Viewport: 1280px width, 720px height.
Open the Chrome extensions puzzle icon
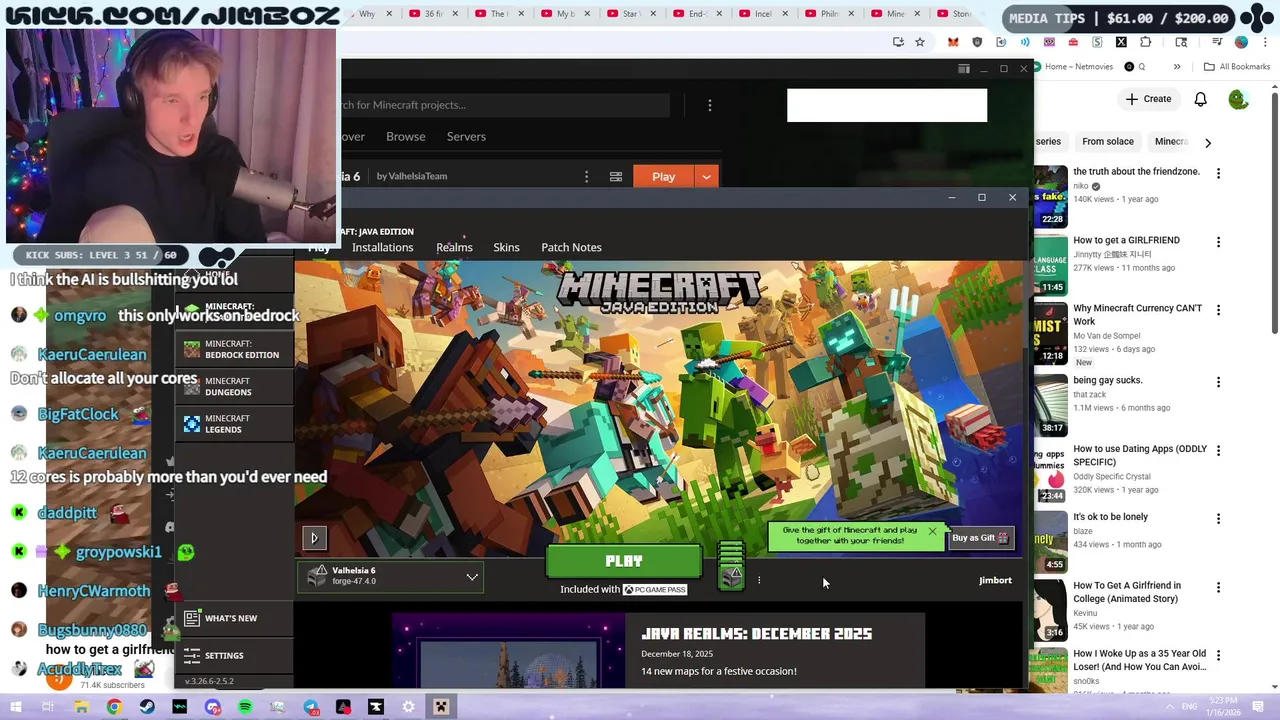pyautogui.click(x=1145, y=42)
